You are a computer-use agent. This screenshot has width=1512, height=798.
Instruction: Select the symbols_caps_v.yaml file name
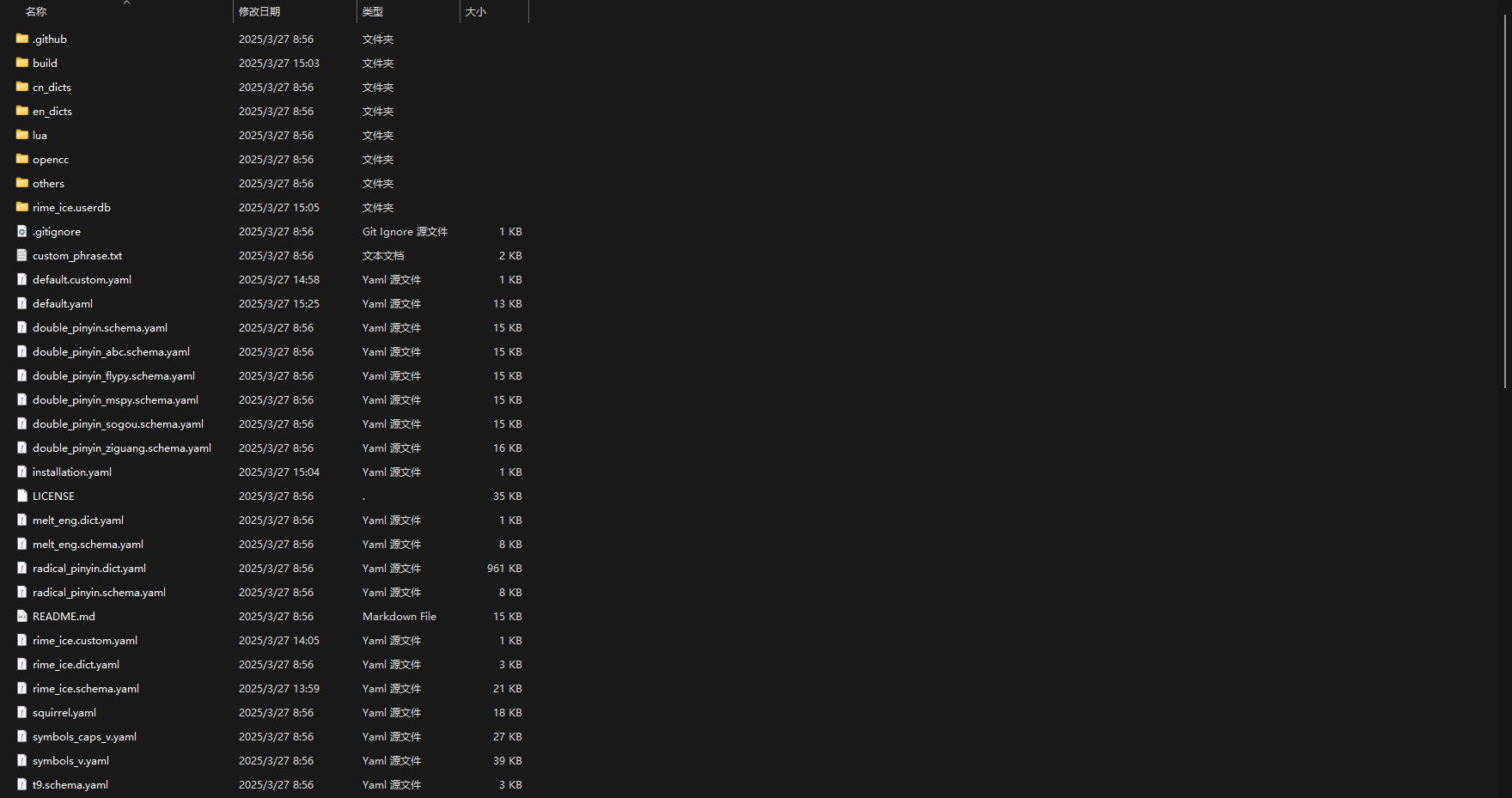pos(85,737)
